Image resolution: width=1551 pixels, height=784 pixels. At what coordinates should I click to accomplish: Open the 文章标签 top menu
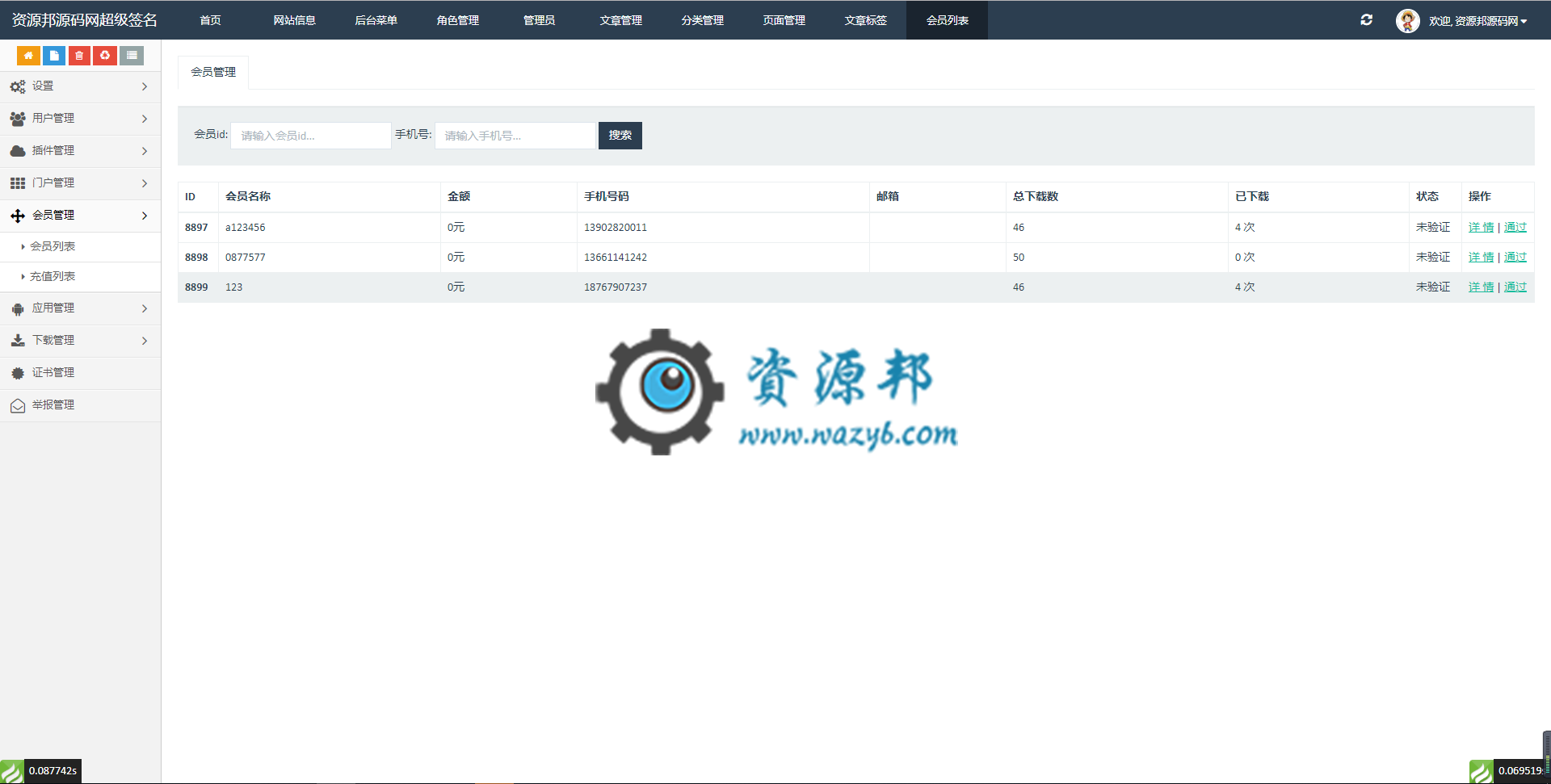coord(865,20)
